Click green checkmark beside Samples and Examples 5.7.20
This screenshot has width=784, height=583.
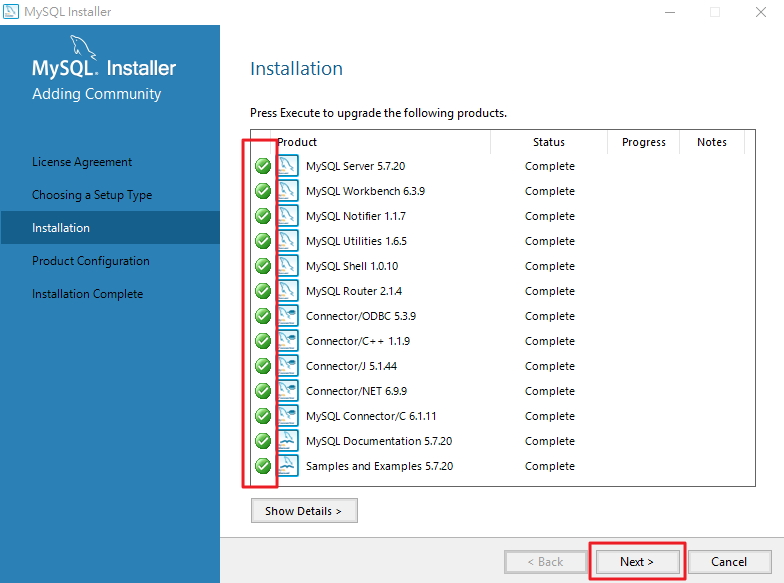click(x=263, y=466)
